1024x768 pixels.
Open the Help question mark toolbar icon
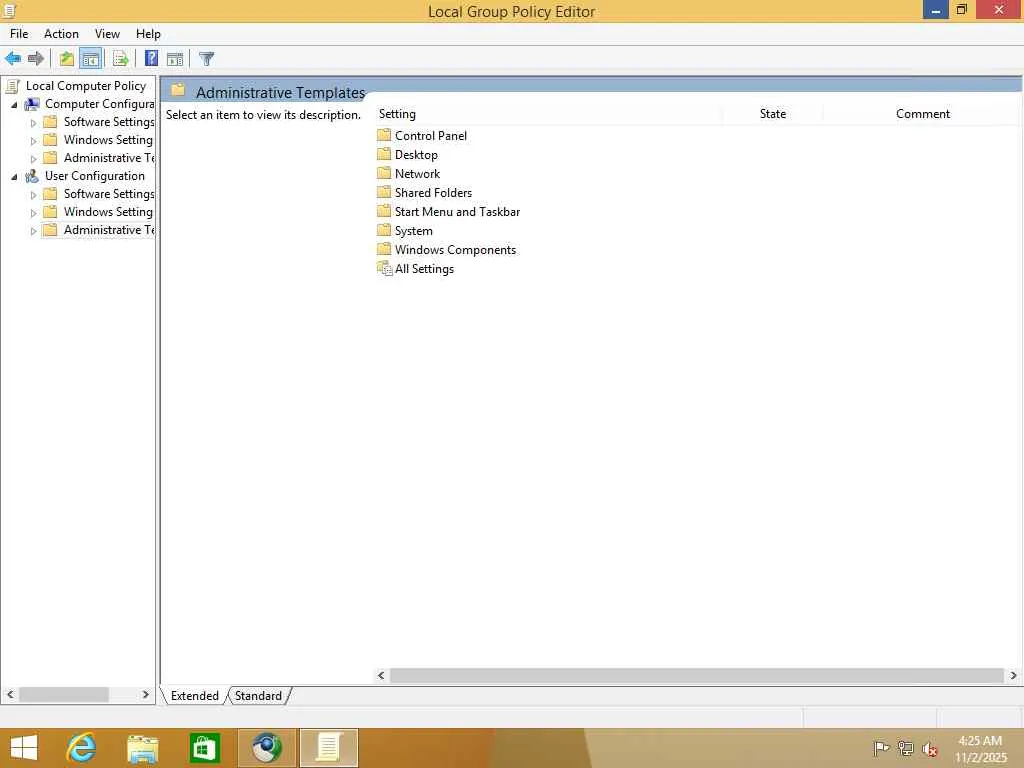[151, 59]
